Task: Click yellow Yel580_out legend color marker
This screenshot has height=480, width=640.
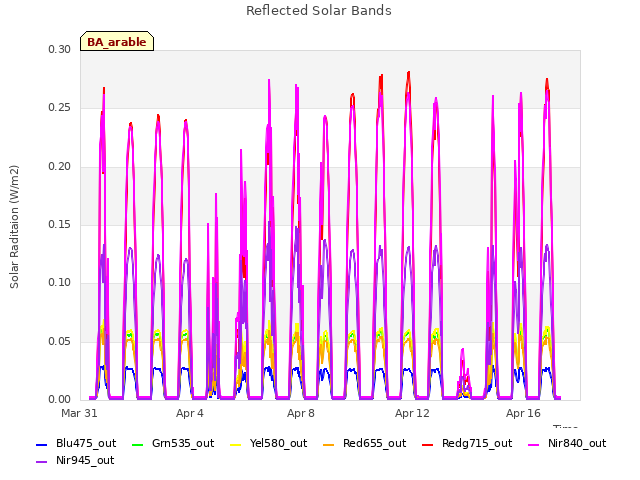Action: (236, 444)
